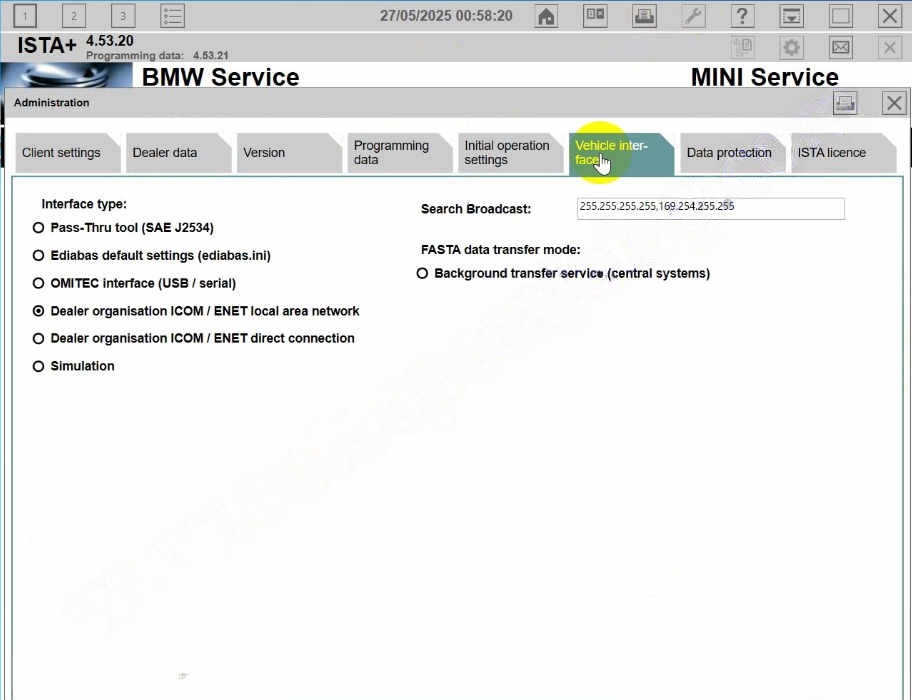
Task: Click the BMW Service heading
Action: [220, 77]
